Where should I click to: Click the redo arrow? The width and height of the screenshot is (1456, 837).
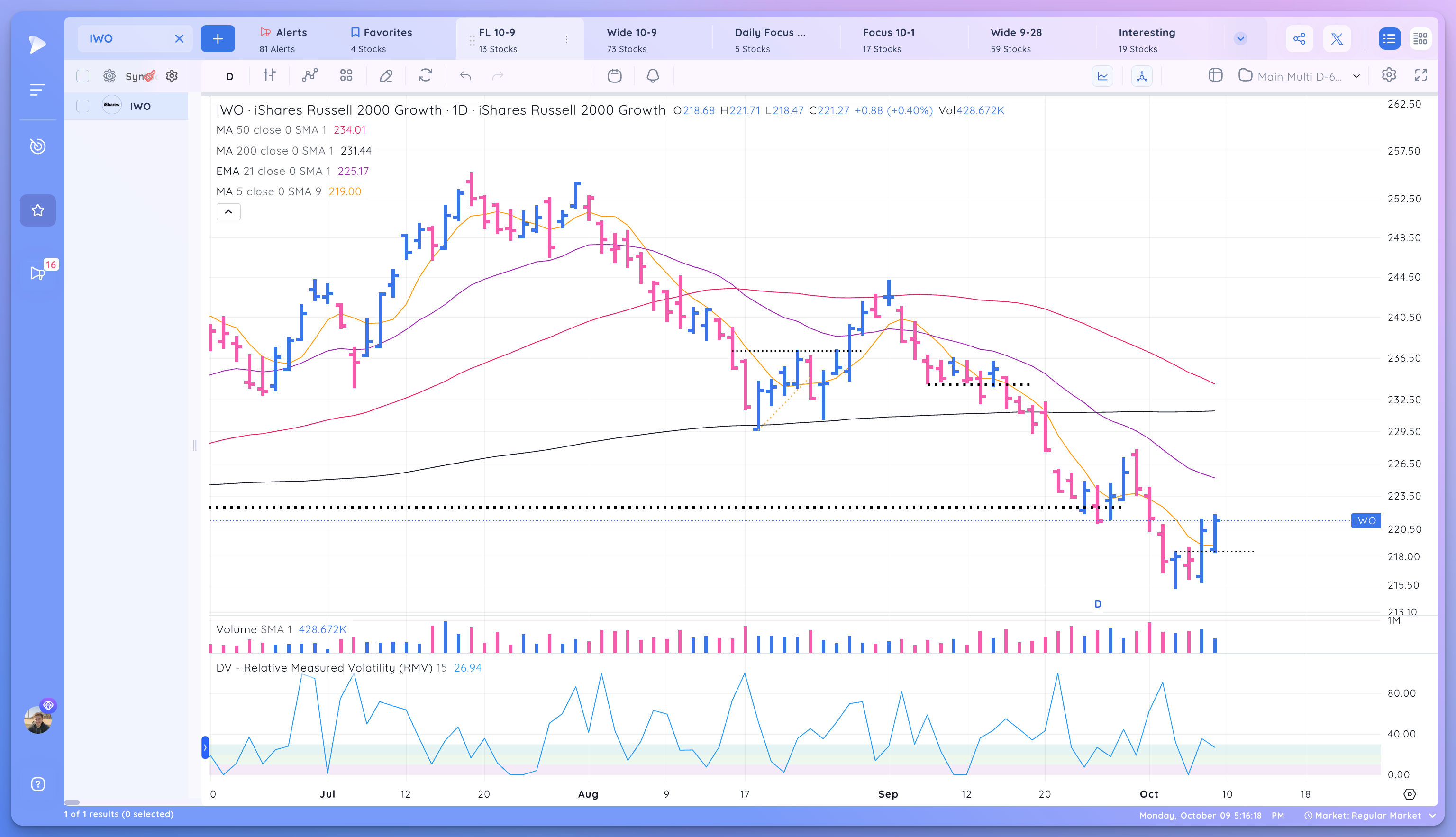coord(498,75)
